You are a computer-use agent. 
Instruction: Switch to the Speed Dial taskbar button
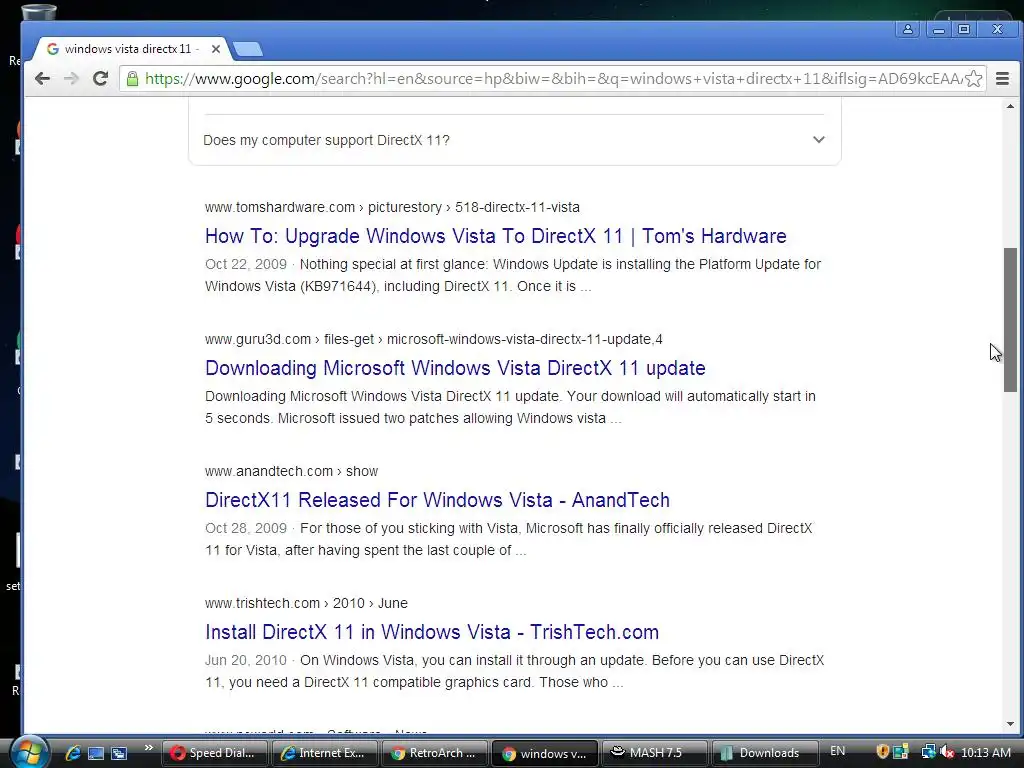[x=214, y=753]
